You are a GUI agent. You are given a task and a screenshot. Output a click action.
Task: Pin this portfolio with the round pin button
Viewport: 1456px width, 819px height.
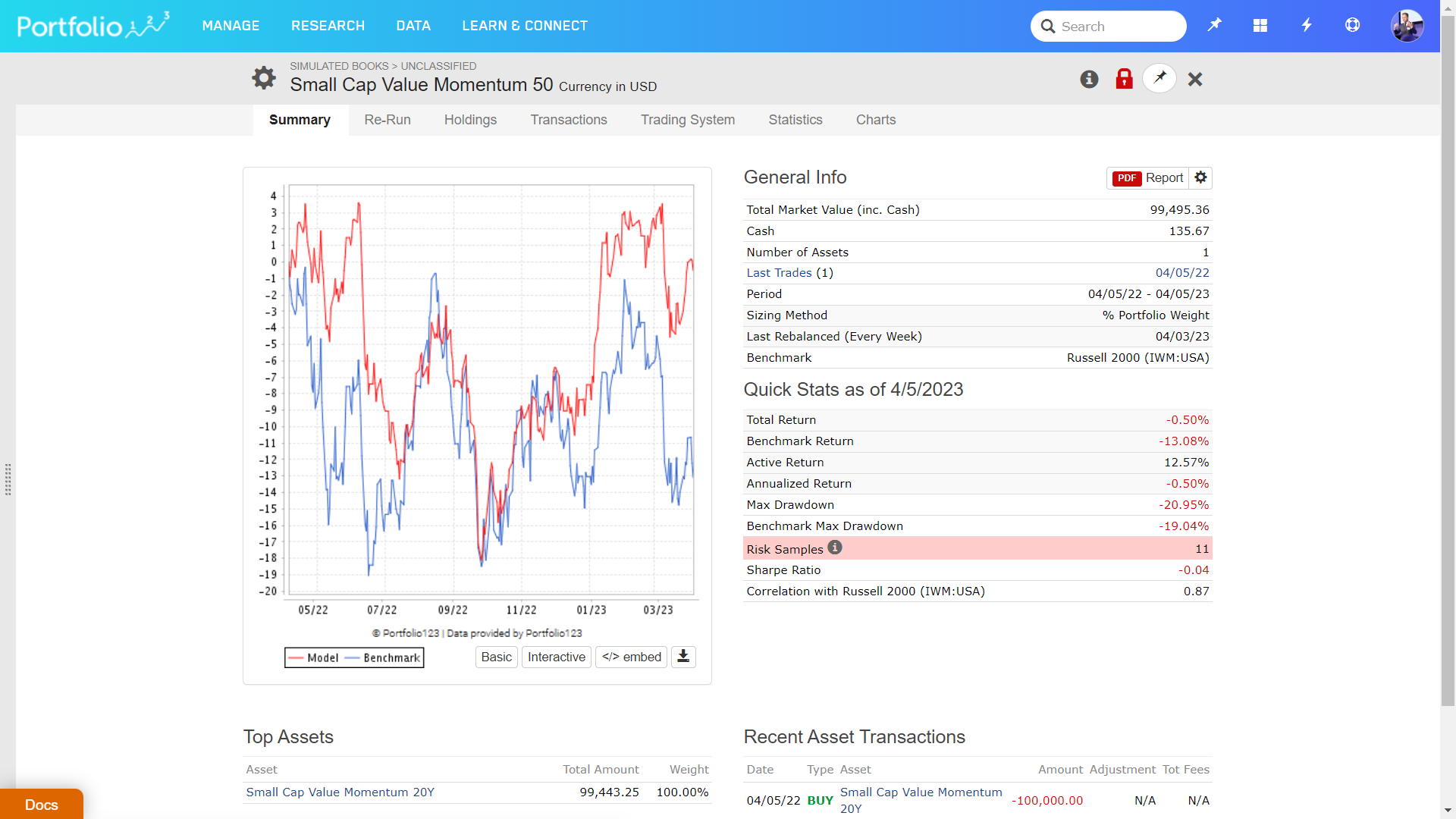pos(1159,78)
